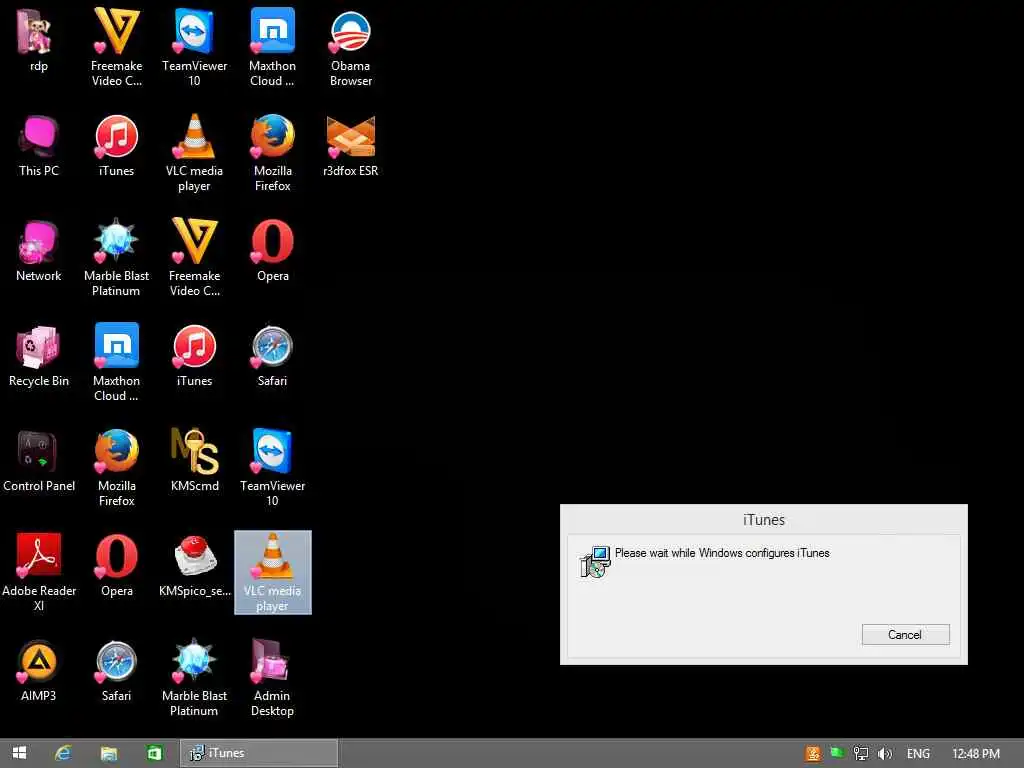
Task: Select Freemake Video Converter icon beside Opera
Action: 195,258
